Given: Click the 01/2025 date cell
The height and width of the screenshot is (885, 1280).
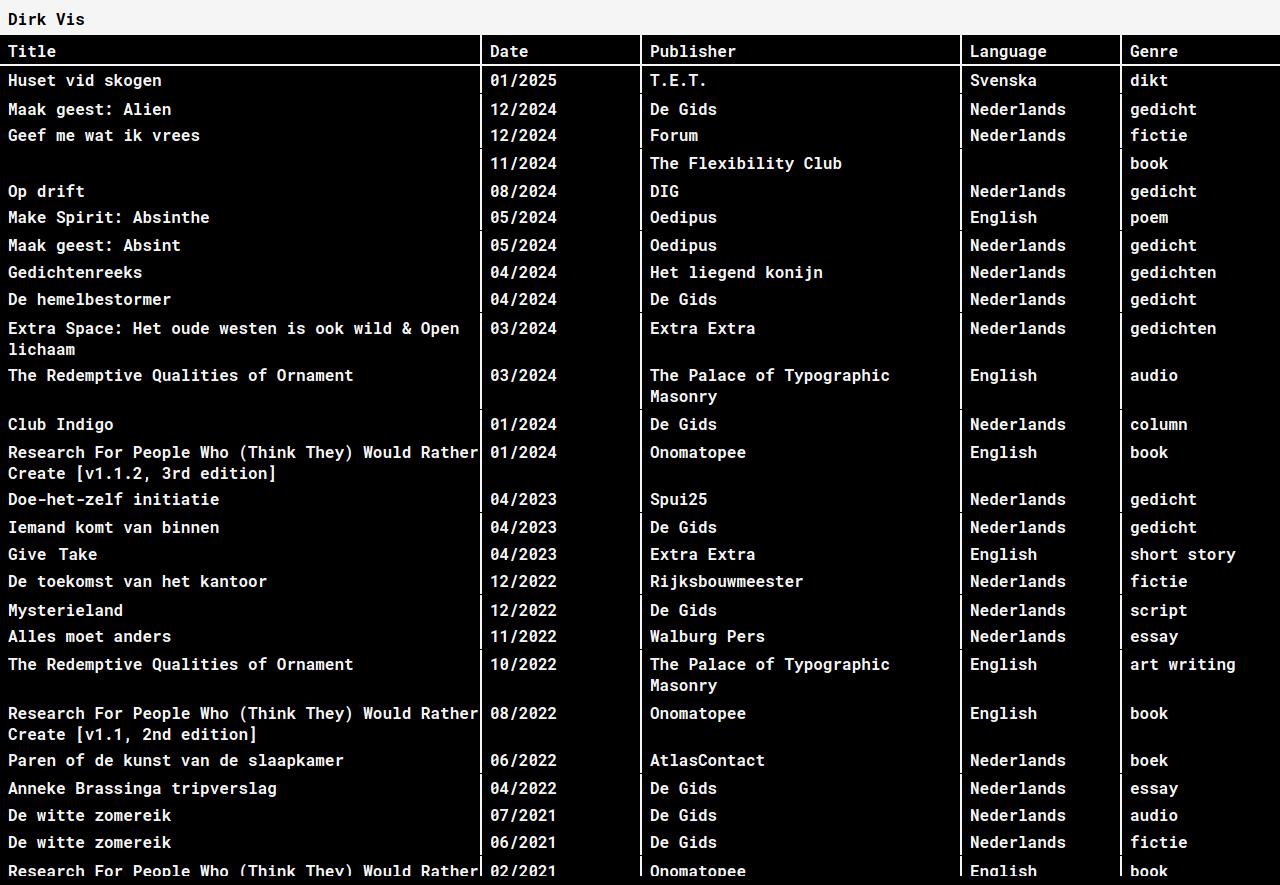Looking at the screenshot, I should coord(523,80).
